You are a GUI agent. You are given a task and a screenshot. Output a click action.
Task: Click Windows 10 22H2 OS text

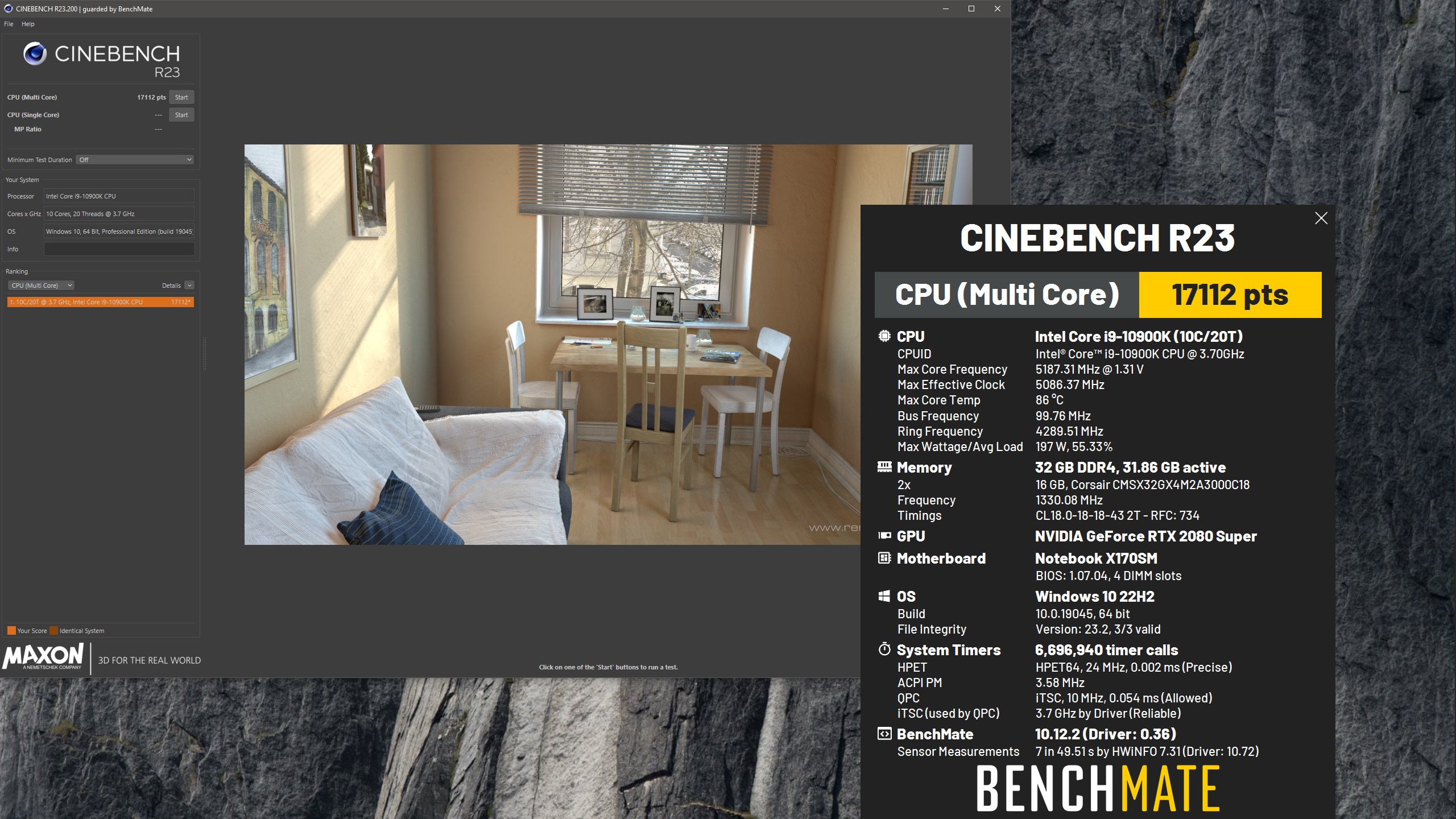click(x=1095, y=596)
